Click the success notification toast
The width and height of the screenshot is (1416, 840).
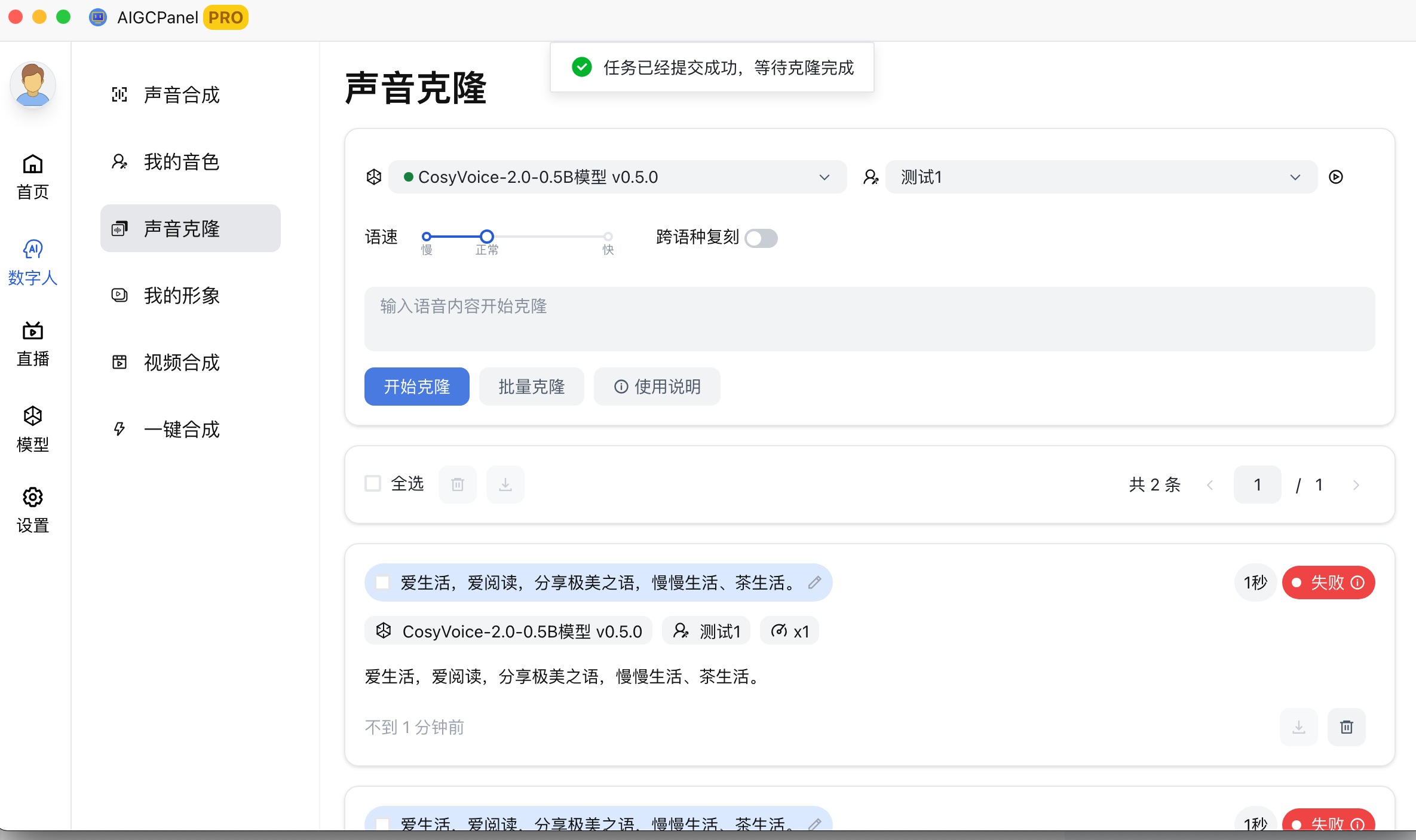tap(712, 68)
